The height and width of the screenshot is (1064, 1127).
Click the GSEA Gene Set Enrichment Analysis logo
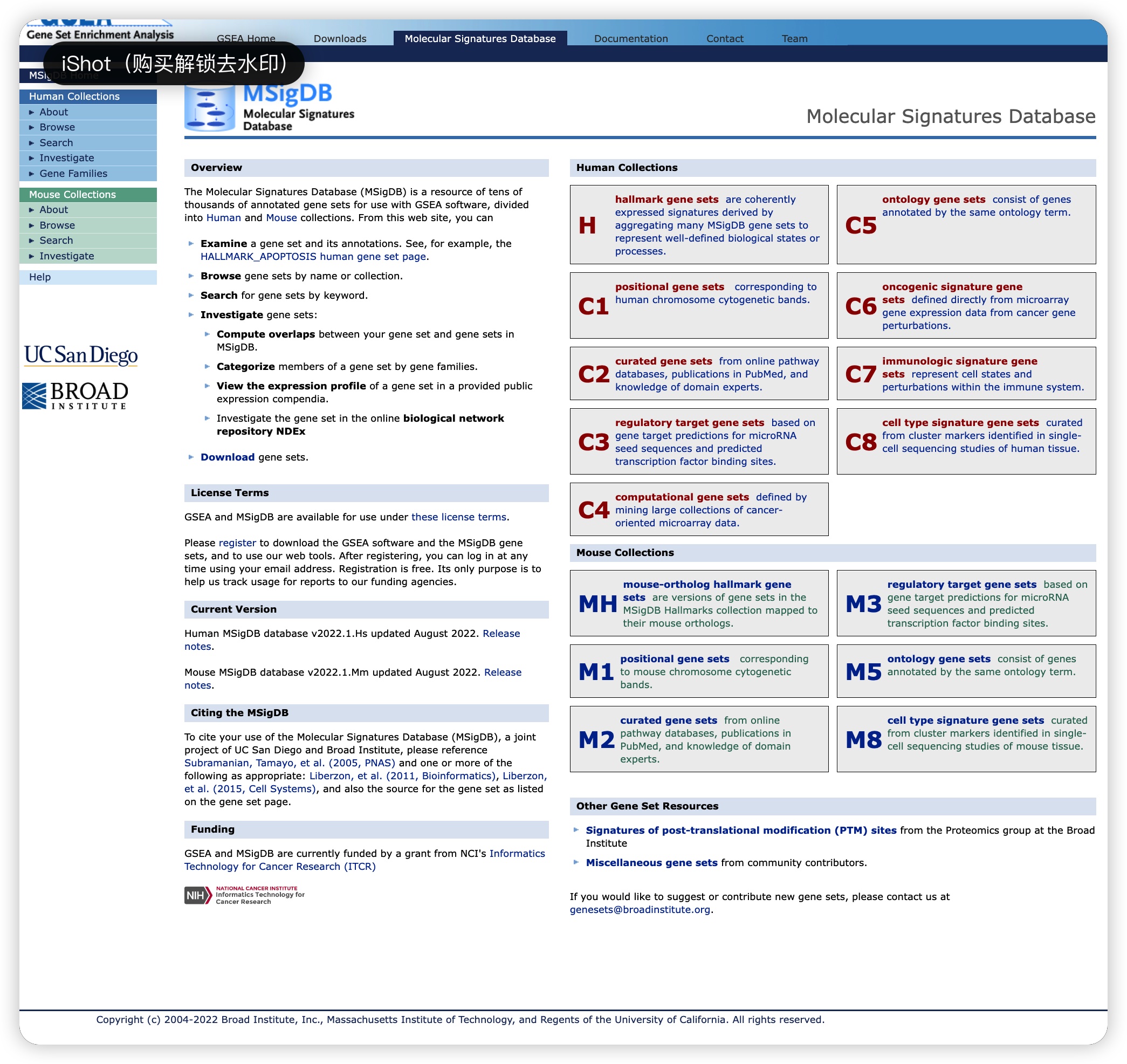coord(100,31)
